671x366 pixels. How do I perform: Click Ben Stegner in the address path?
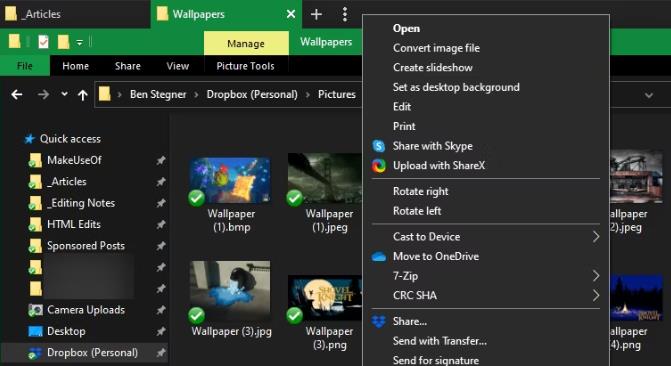pyautogui.click(x=158, y=95)
